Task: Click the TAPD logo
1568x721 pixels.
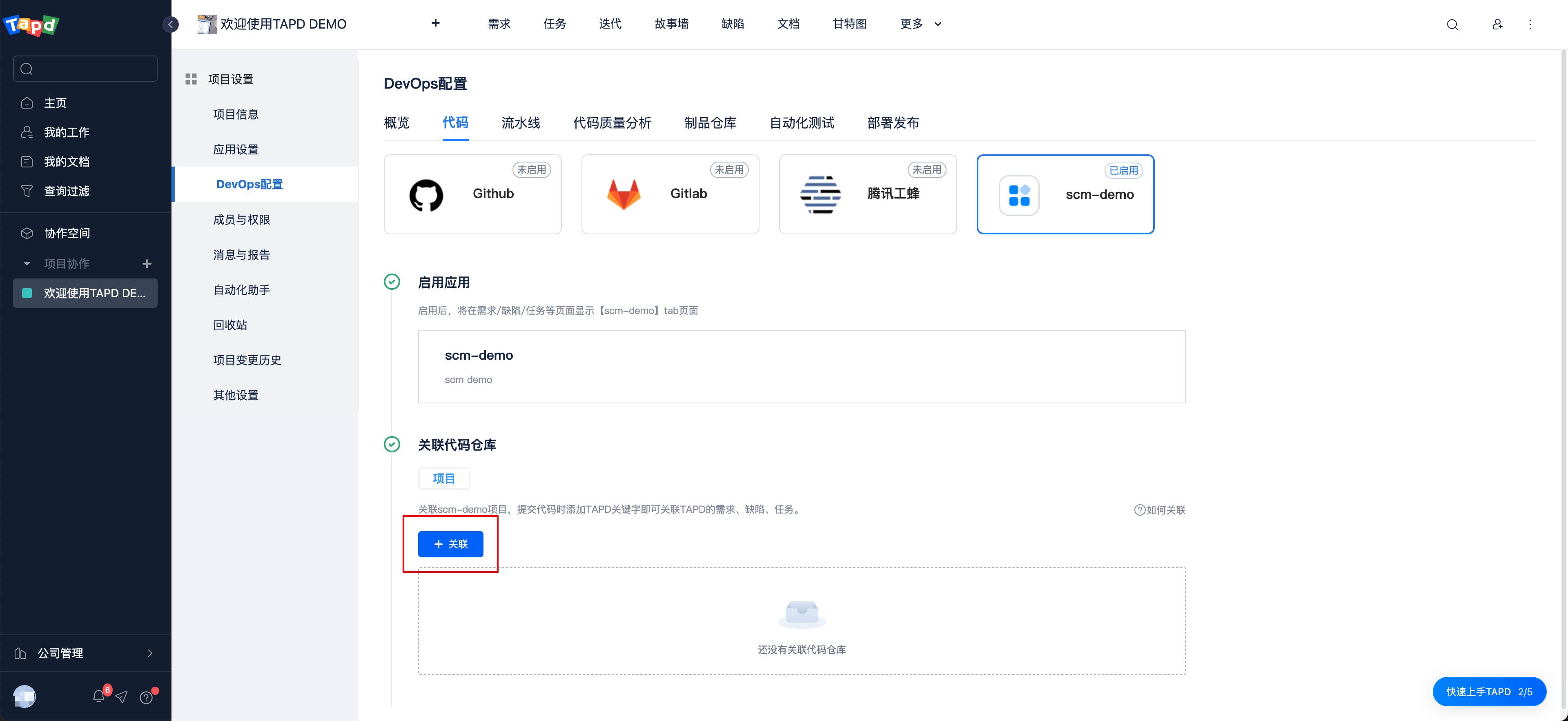Action: (31, 25)
